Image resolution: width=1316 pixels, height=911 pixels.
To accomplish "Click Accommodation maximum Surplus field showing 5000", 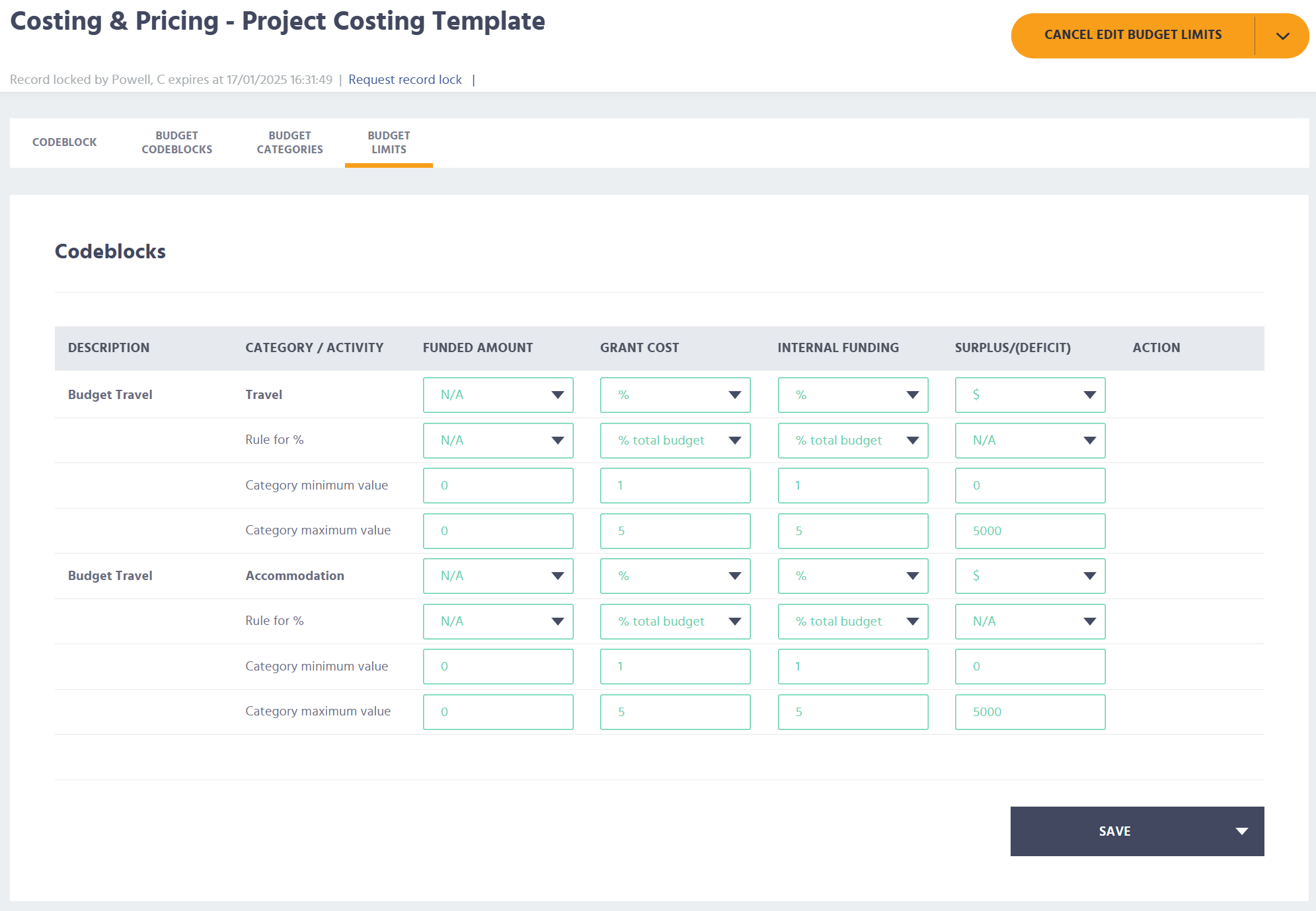I will [1030, 712].
